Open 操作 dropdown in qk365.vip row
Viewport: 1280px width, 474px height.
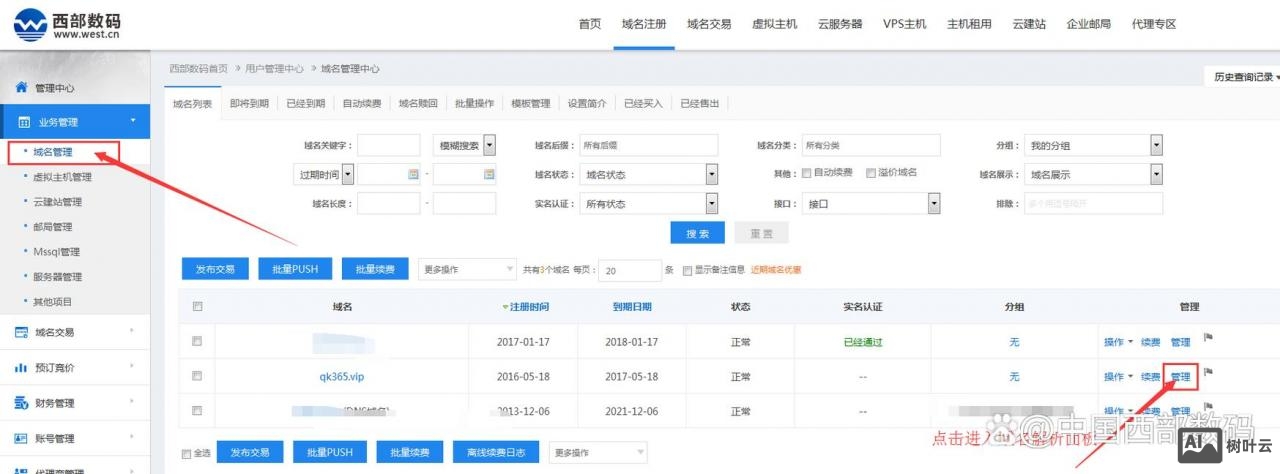tap(1118, 377)
